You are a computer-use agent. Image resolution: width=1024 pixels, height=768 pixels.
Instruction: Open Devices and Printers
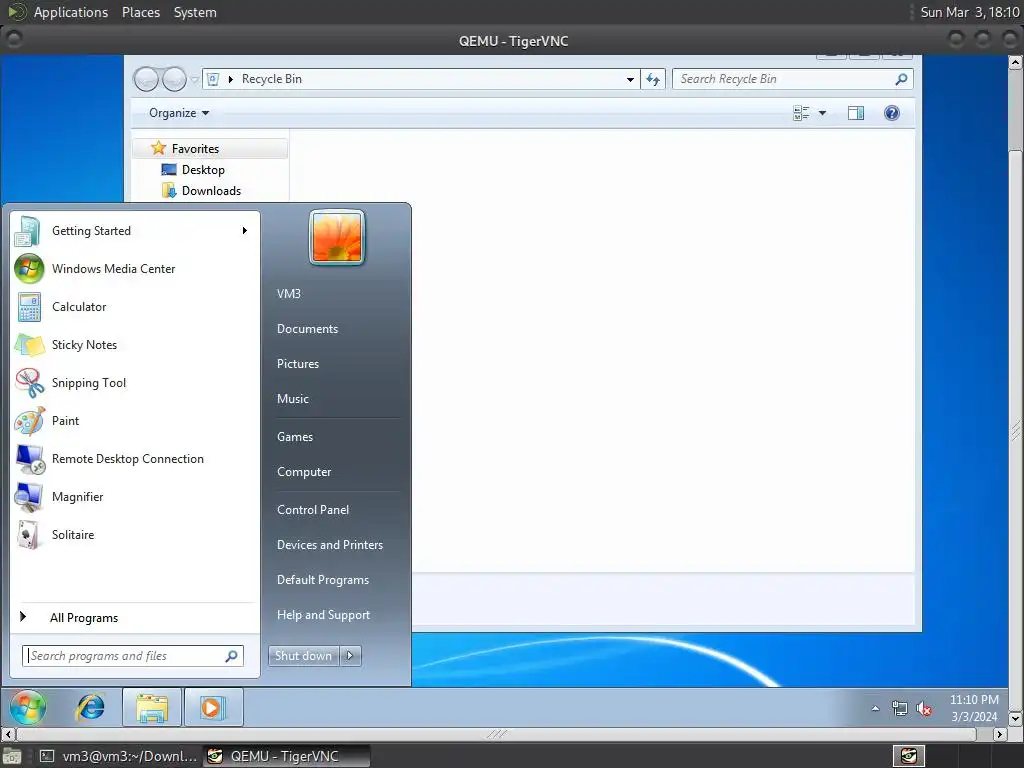click(330, 545)
